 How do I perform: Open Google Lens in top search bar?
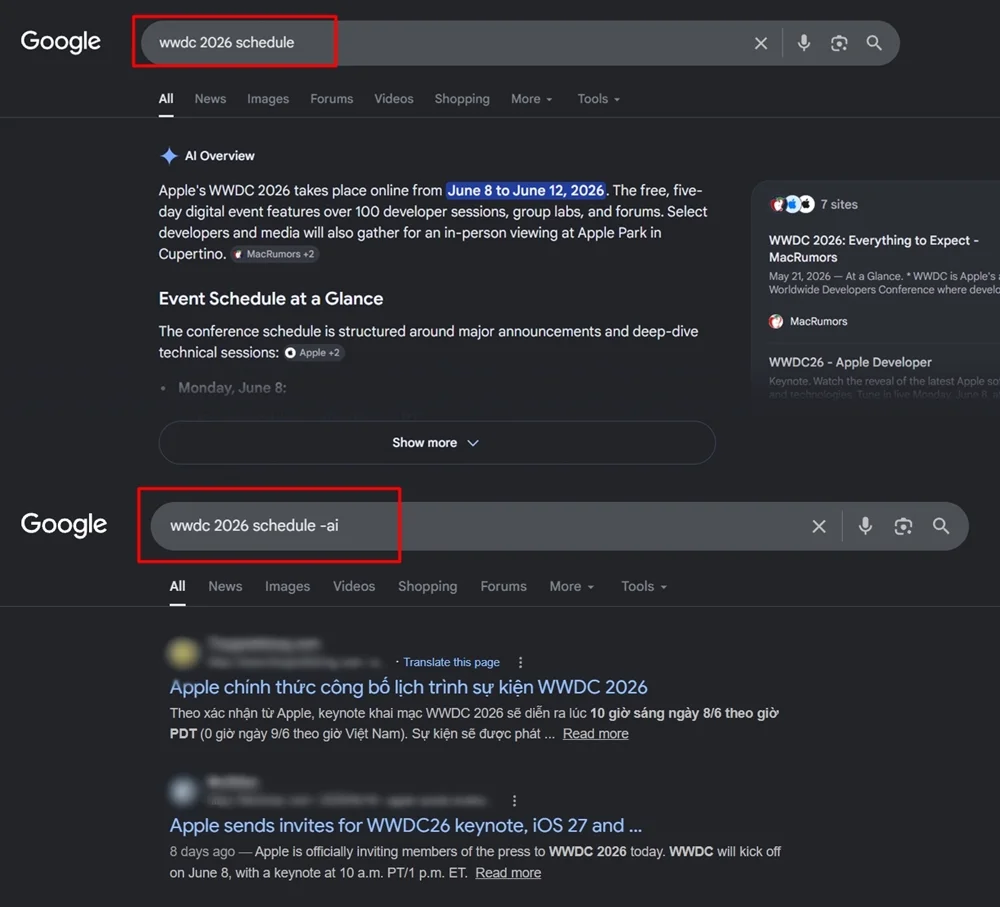click(x=839, y=43)
